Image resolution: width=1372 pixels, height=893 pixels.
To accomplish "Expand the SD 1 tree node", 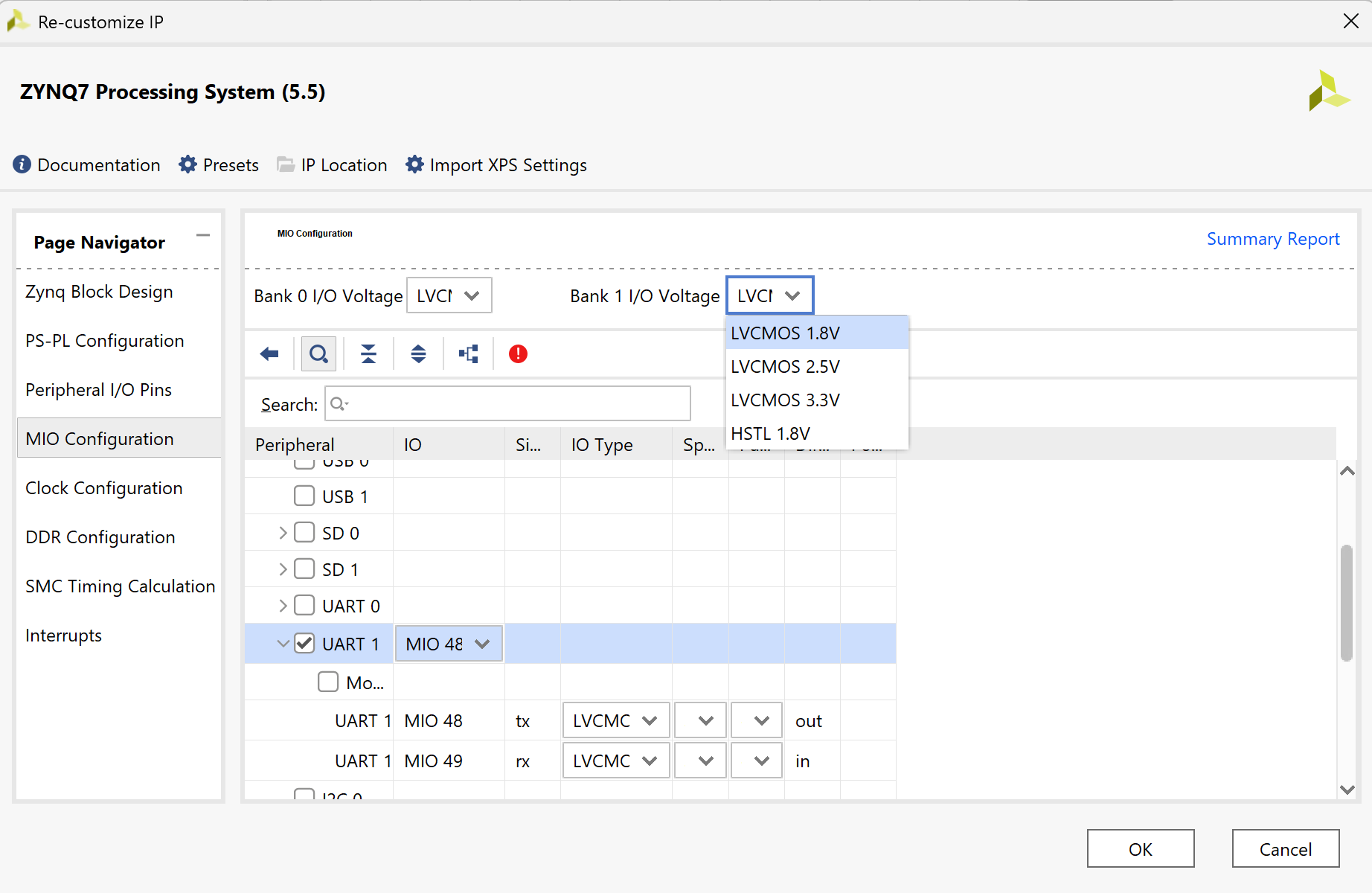I will (283, 569).
